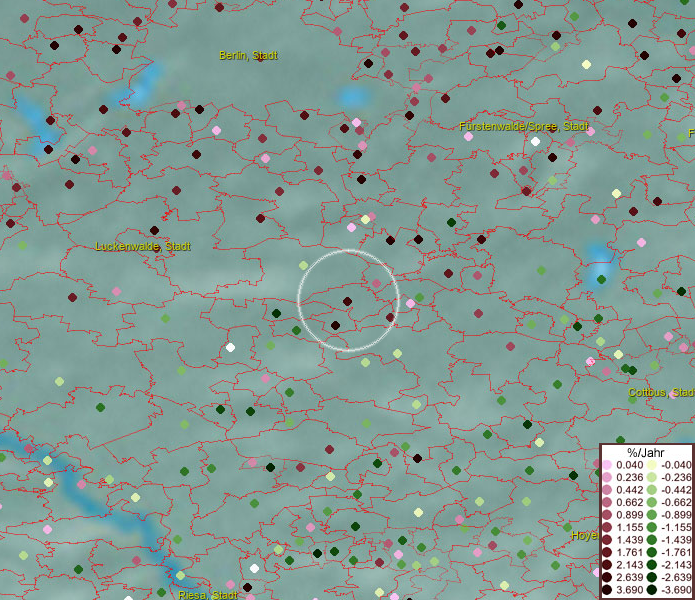Click the dark marker overlapping the Berlin, Stadt label
The width and height of the screenshot is (695, 600).
pos(261,58)
